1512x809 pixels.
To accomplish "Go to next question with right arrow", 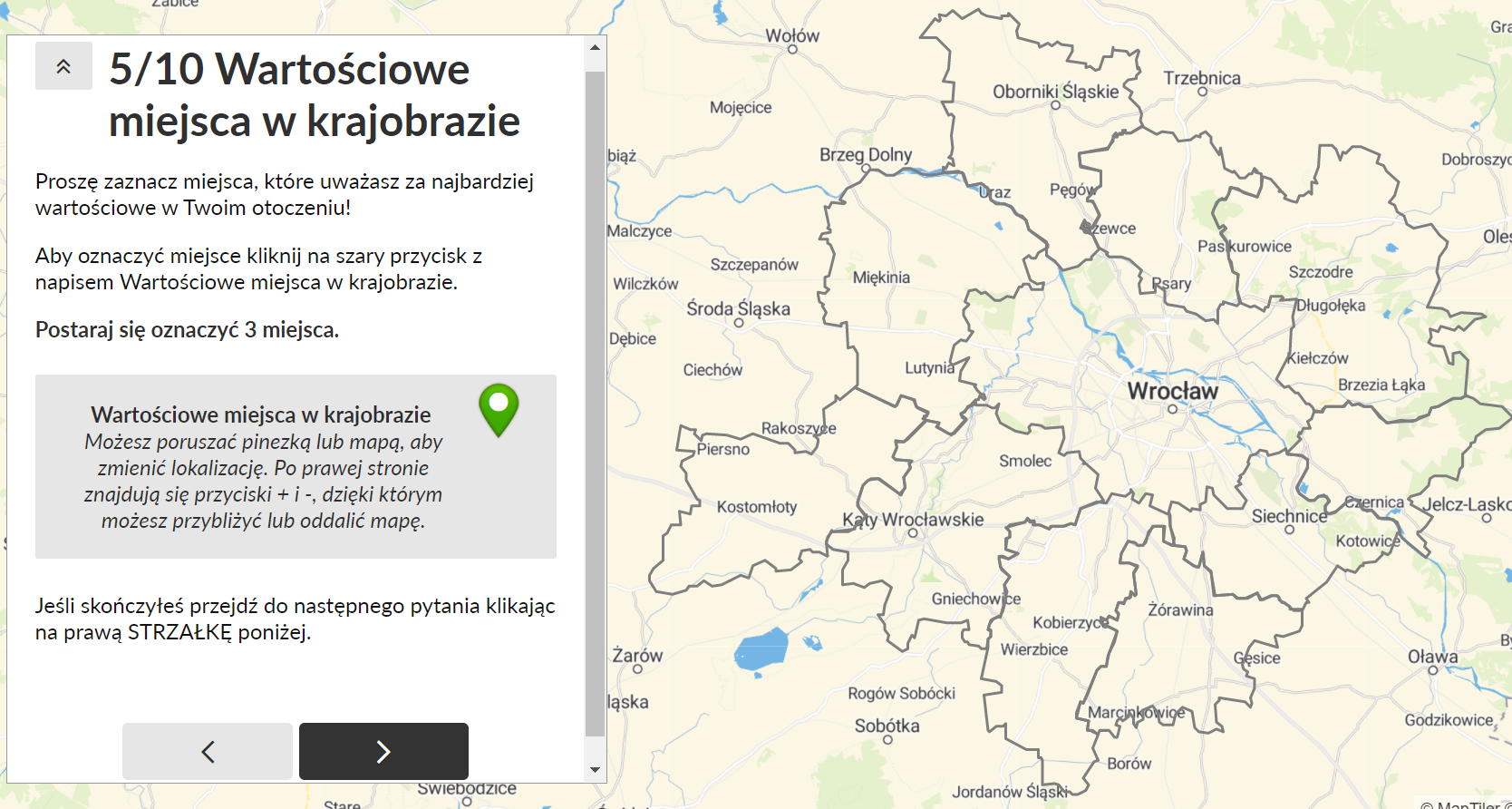I will click(x=383, y=751).
